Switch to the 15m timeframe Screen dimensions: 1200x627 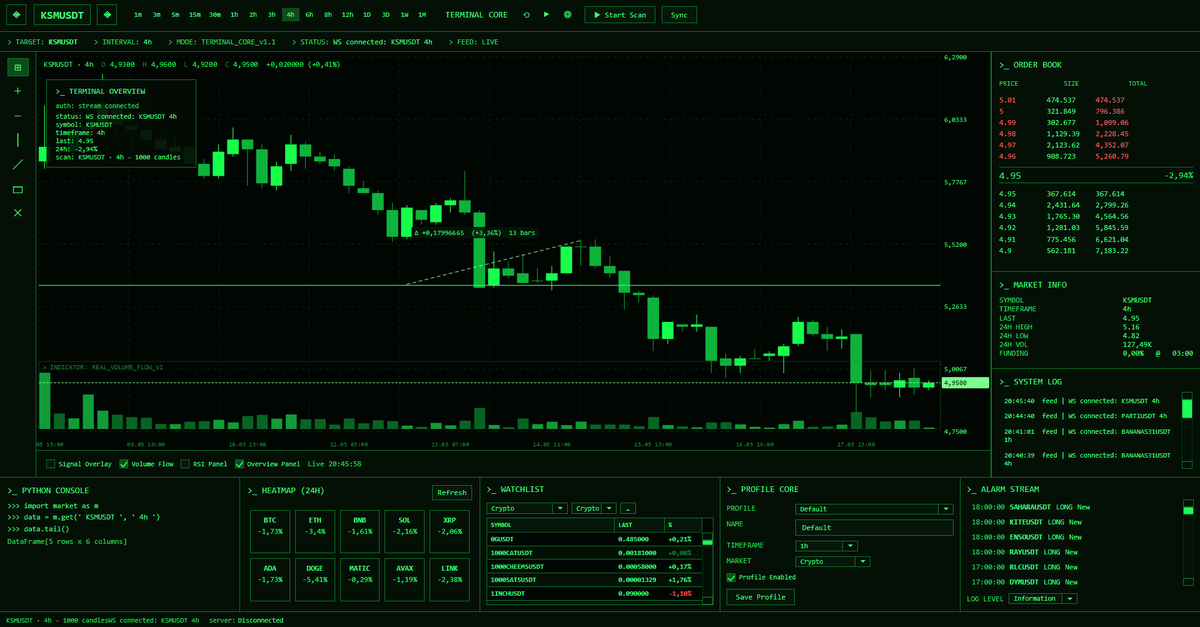click(x=195, y=15)
